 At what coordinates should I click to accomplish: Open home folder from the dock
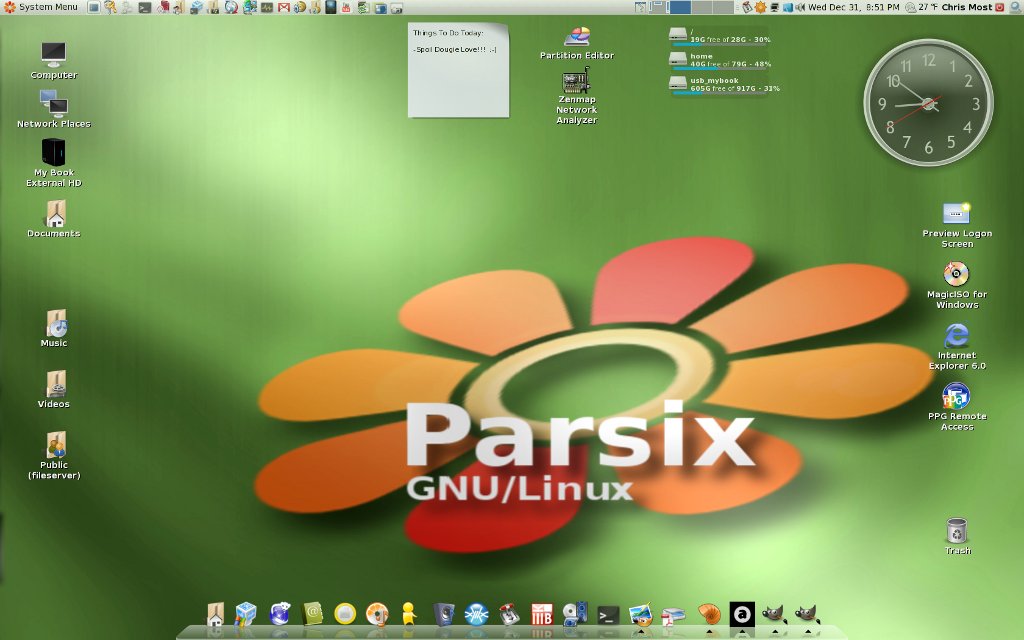point(216,614)
